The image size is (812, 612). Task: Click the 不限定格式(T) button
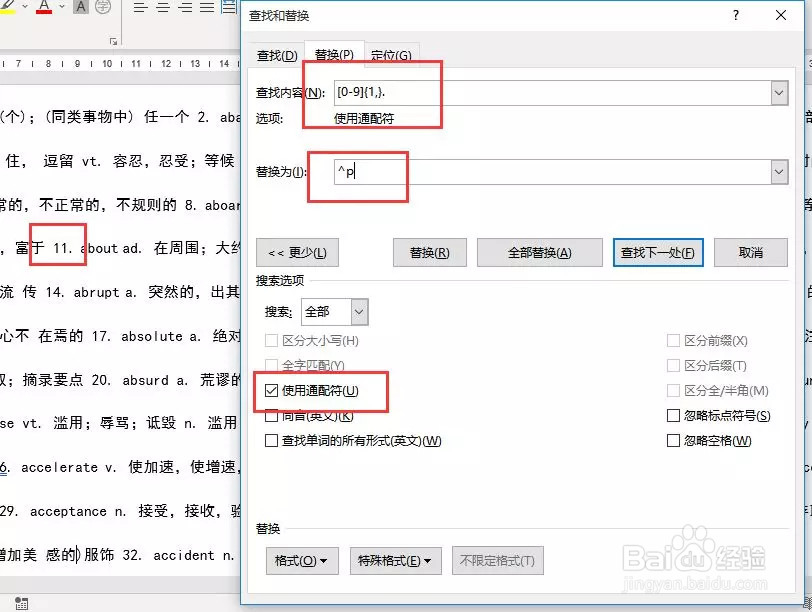click(498, 561)
